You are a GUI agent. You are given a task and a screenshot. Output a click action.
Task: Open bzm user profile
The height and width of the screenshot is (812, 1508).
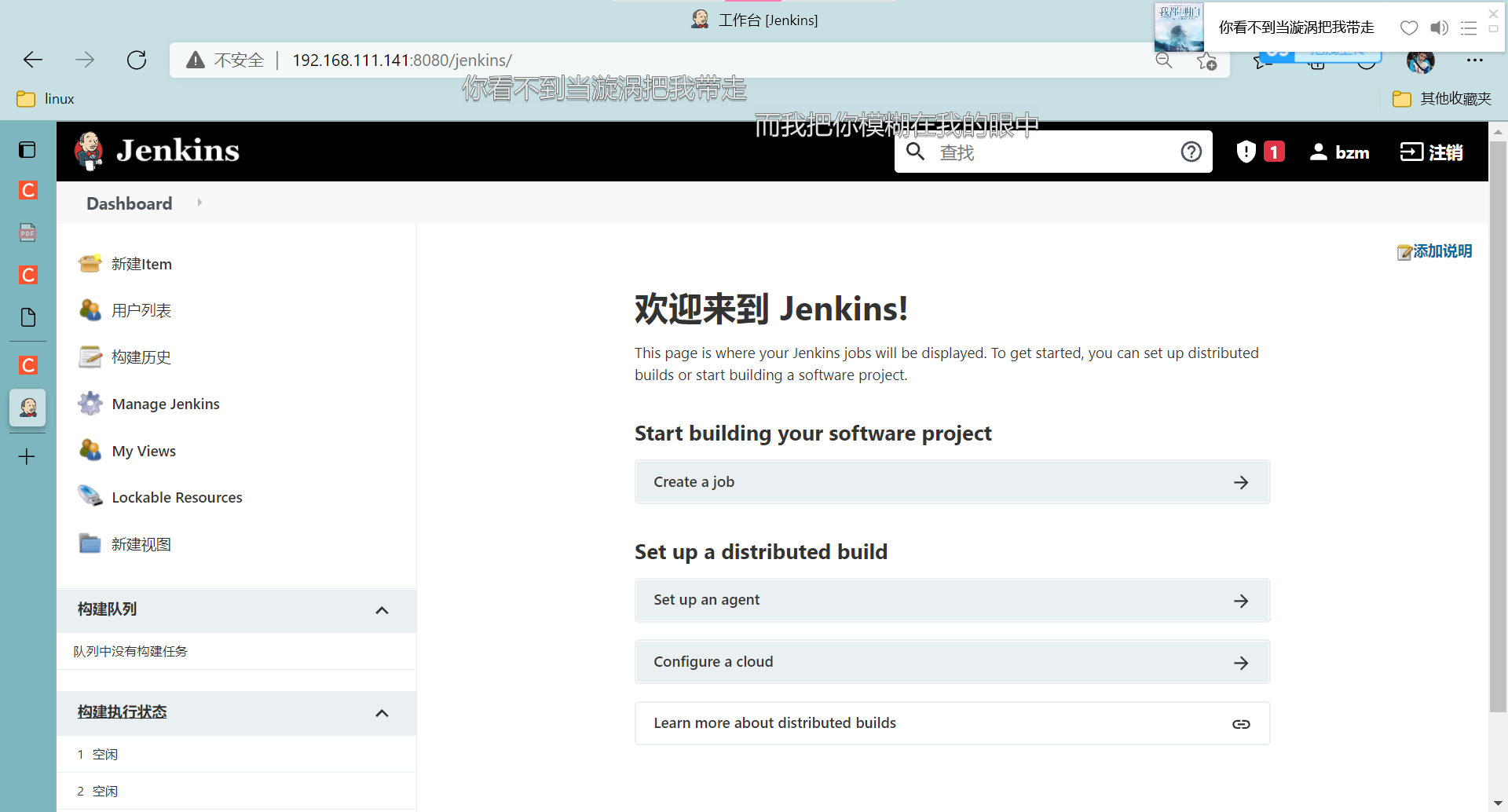point(1340,152)
